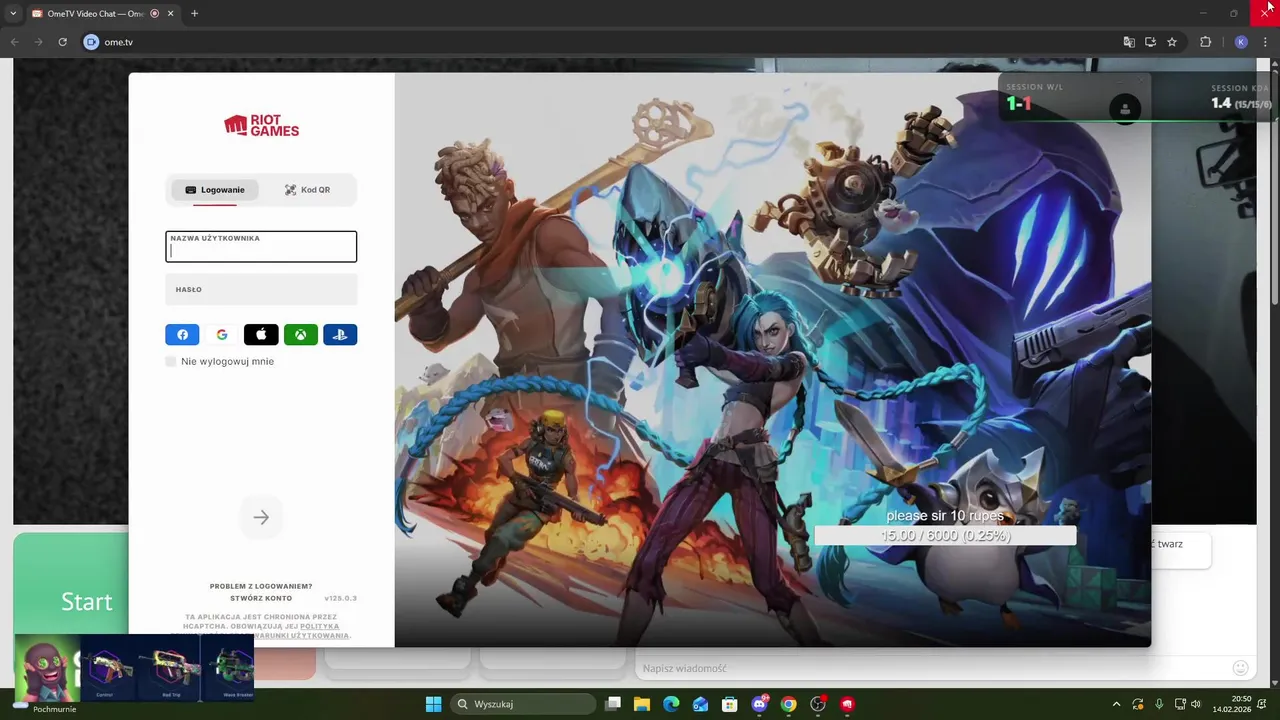Open File Explorer from the taskbar
This screenshot has height=720, width=1280.
click(x=642, y=704)
